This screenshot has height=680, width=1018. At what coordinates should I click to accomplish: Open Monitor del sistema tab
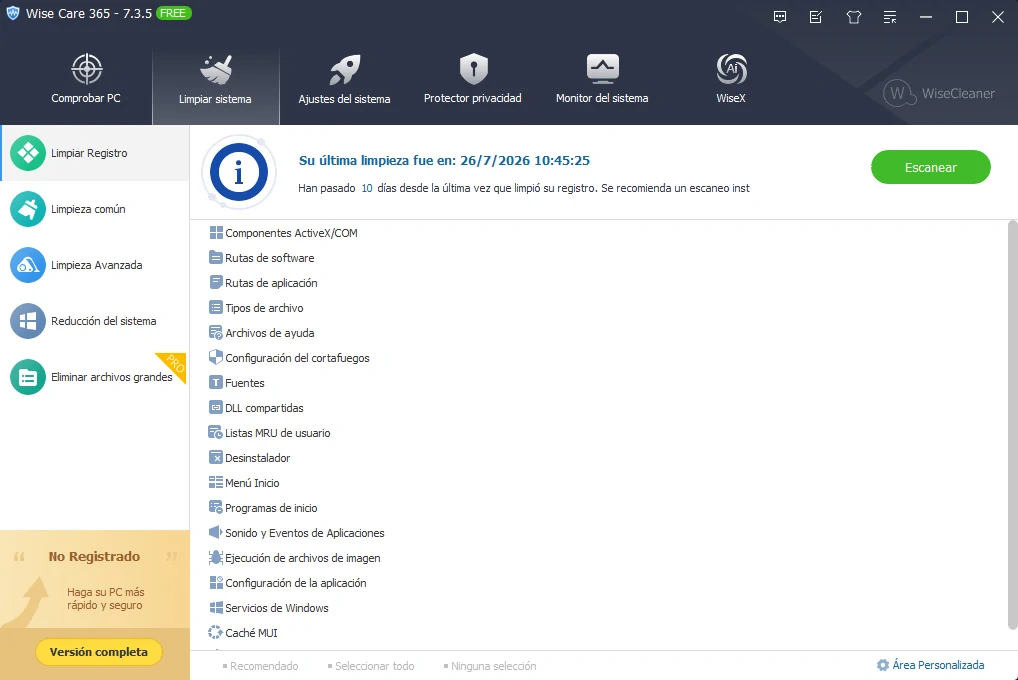(602, 79)
